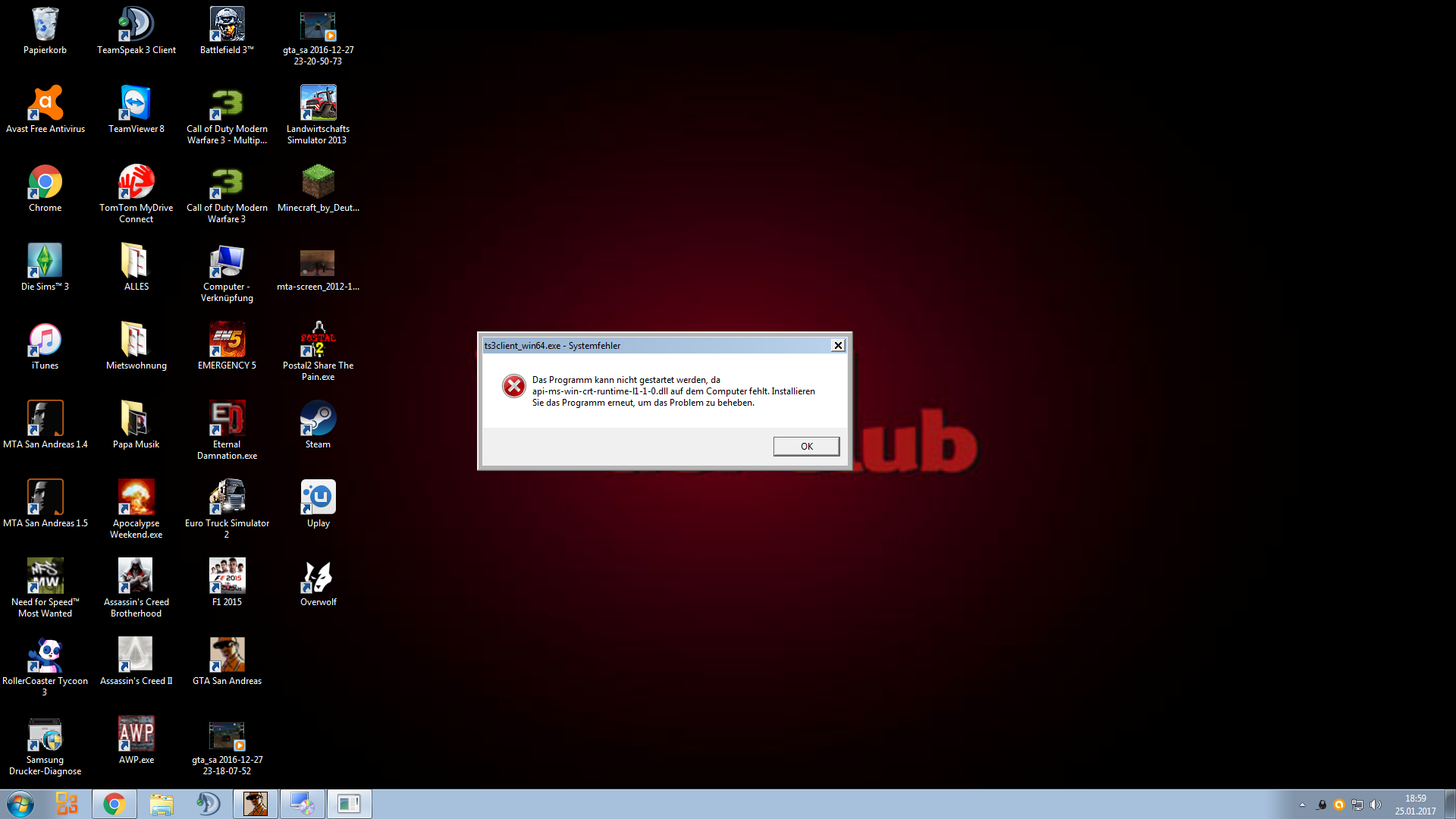Screen dimensions: 1456x819
Task: Select the ALLES folder on desktop
Action: tap(136, 268)
